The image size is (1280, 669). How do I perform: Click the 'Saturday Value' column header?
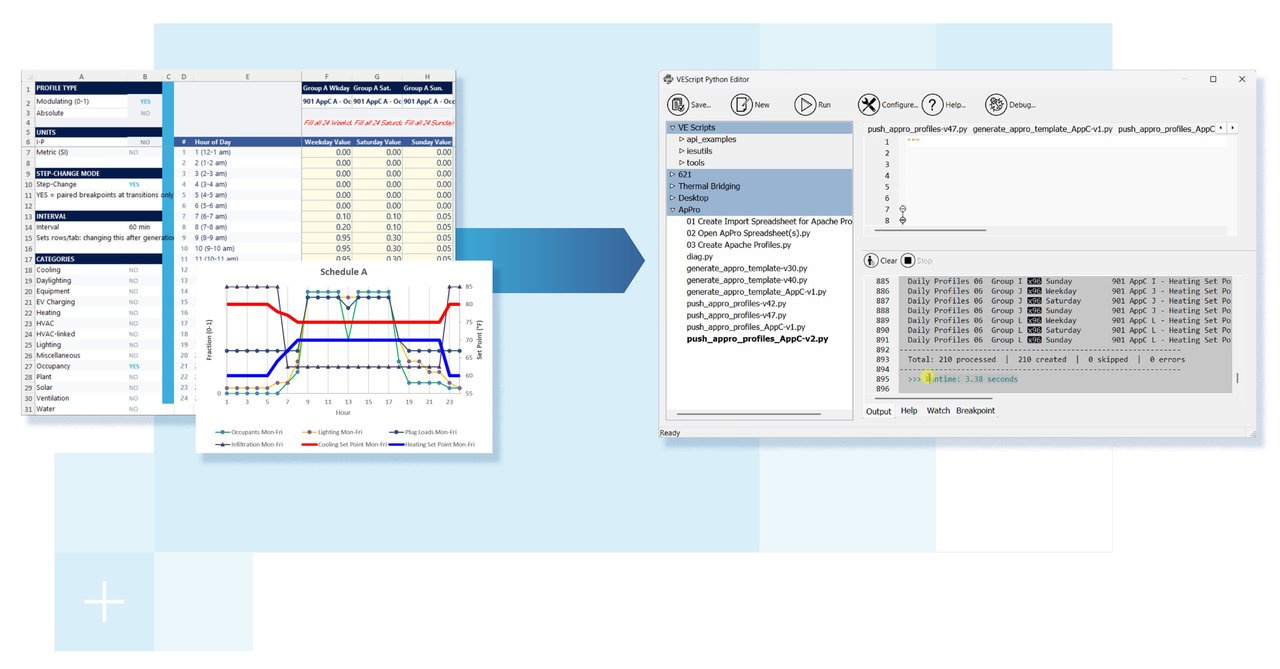[x=377, y=142]
